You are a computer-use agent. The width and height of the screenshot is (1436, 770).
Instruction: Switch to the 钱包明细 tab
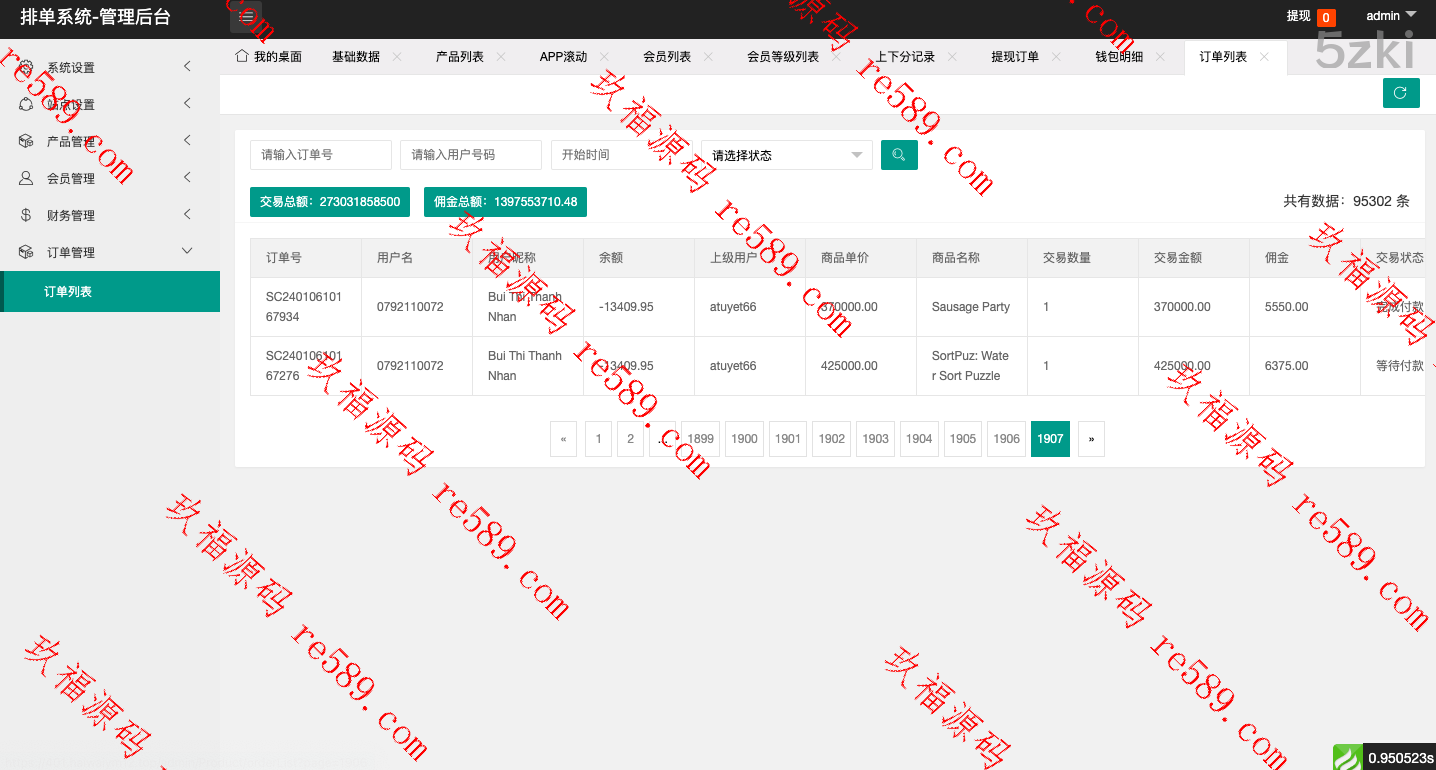pyautogui.click(x=1119, y=57)
